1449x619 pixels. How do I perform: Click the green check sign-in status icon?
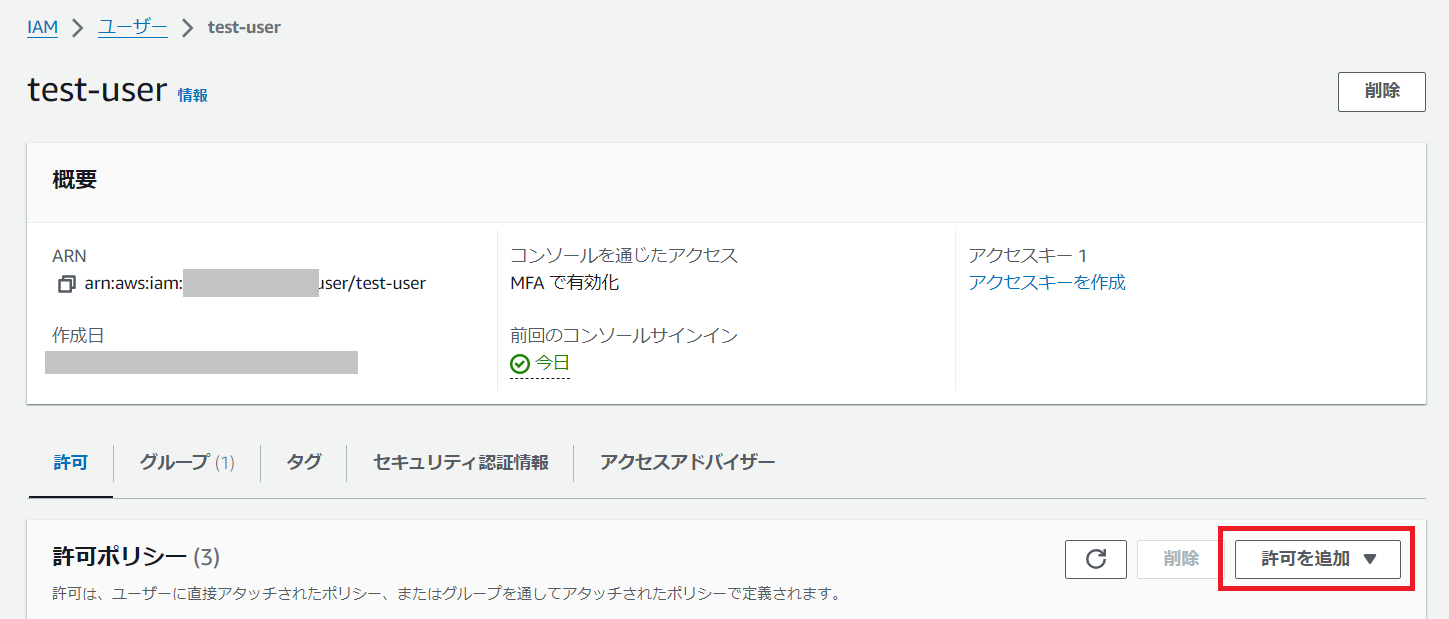(x=519, y=364)
